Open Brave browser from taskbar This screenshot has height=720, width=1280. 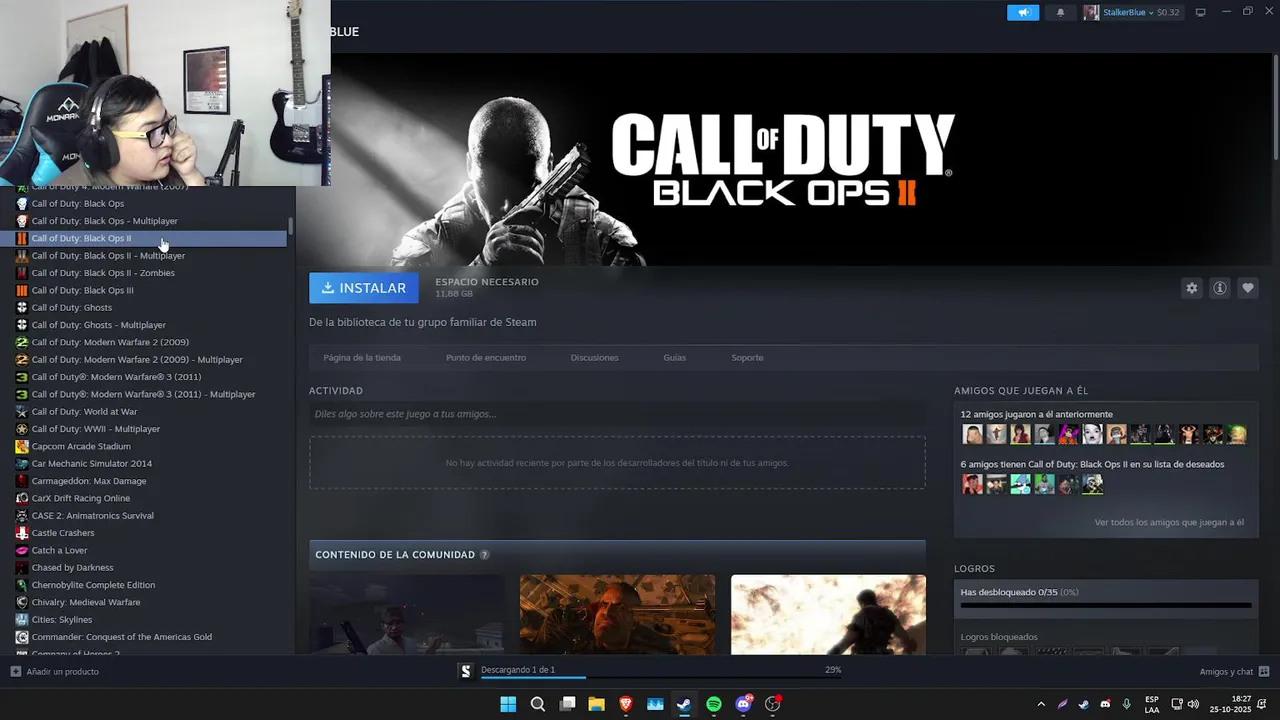point(626,704)
